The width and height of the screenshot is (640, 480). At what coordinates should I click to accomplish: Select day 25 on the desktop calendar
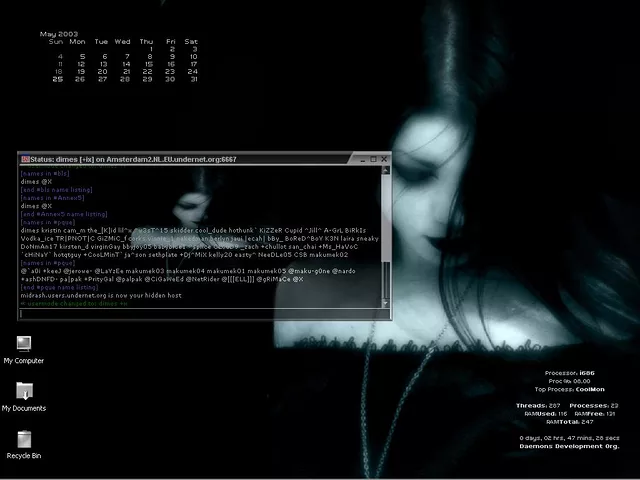point(58,79)
